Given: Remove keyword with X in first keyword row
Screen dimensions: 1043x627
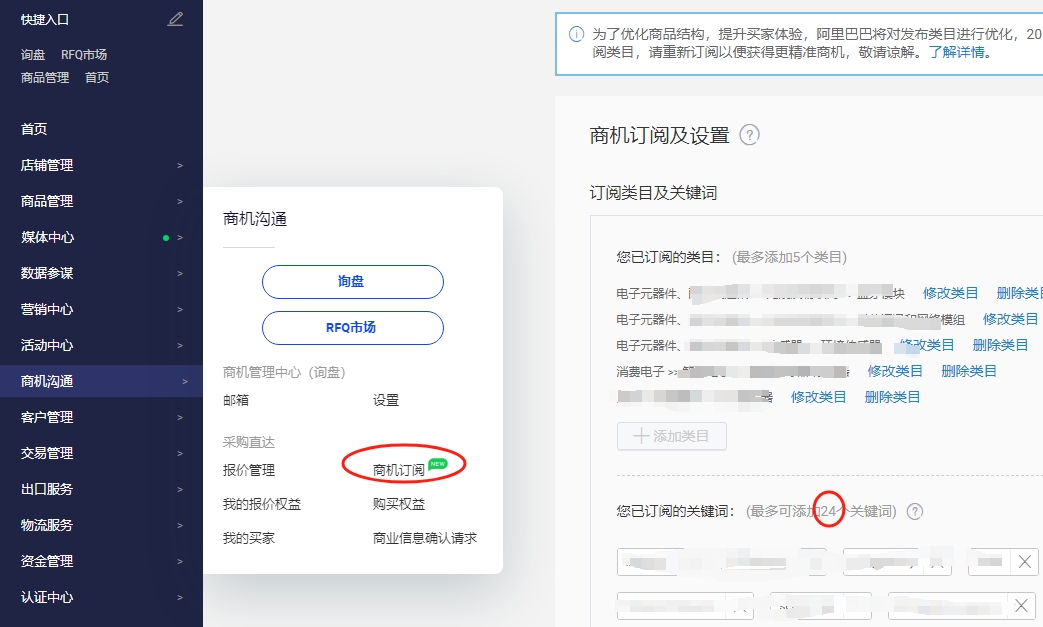Looking at the screenshot, I should click(1024, 562).
